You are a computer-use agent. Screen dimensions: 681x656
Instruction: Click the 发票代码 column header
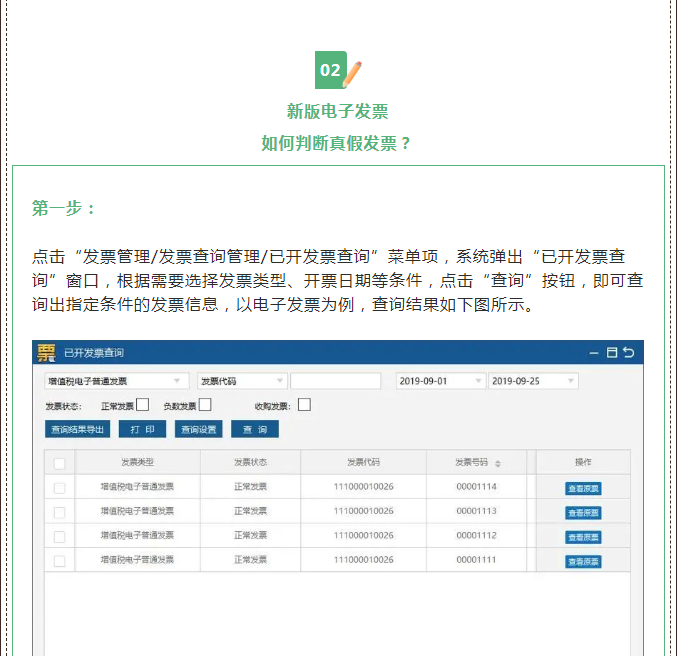(363, 462)
